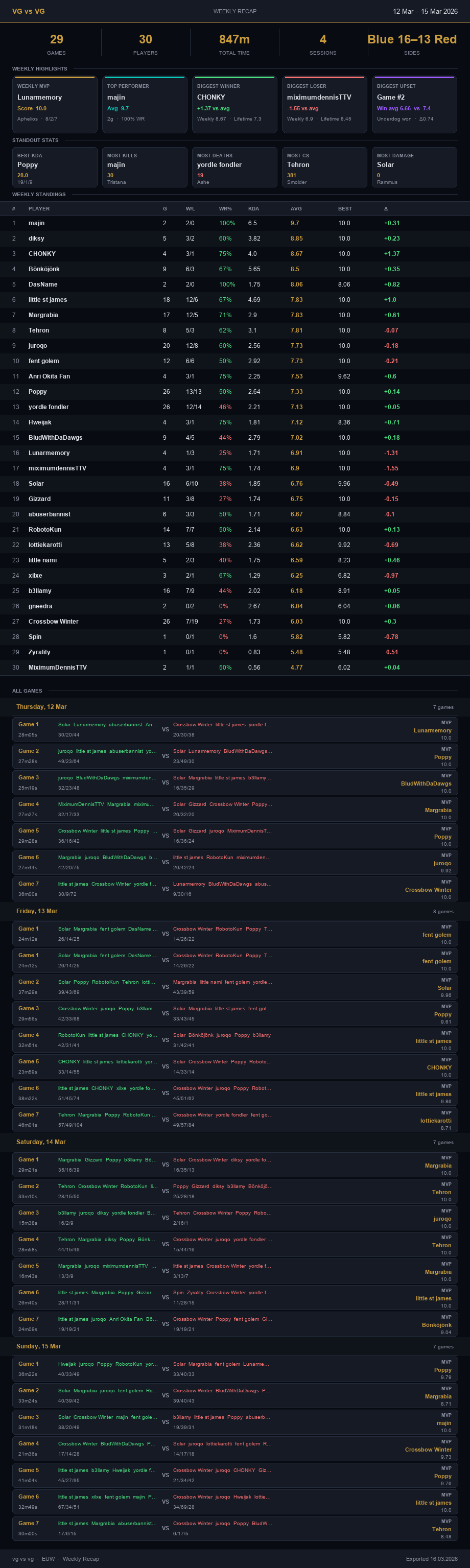Select rank 27 Crossbow Winter standings row
This screenshot has height=1568, width=470.
[235, 622]
